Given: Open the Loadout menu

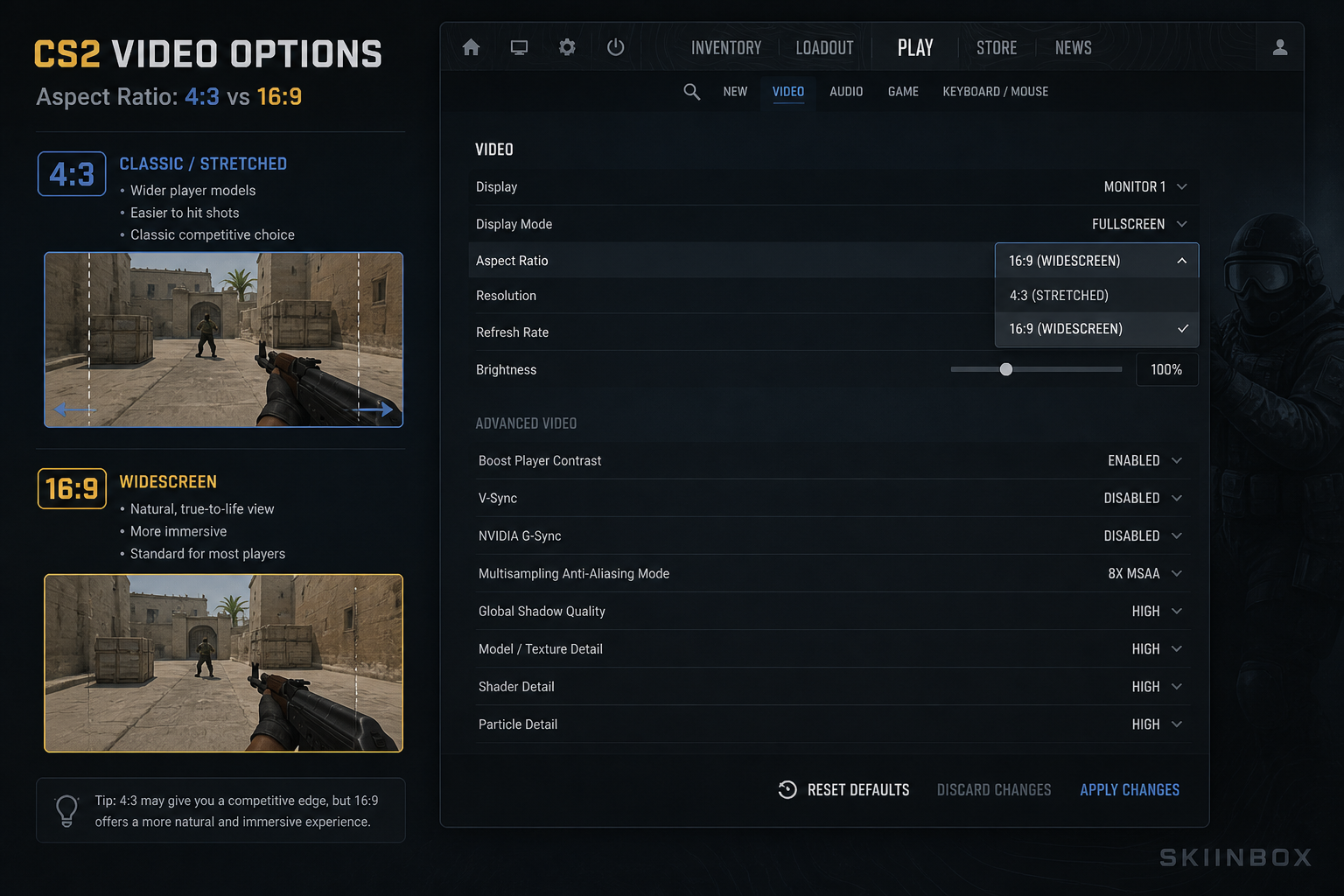Looking at the screenshot, I should click(x=824, y=48).
